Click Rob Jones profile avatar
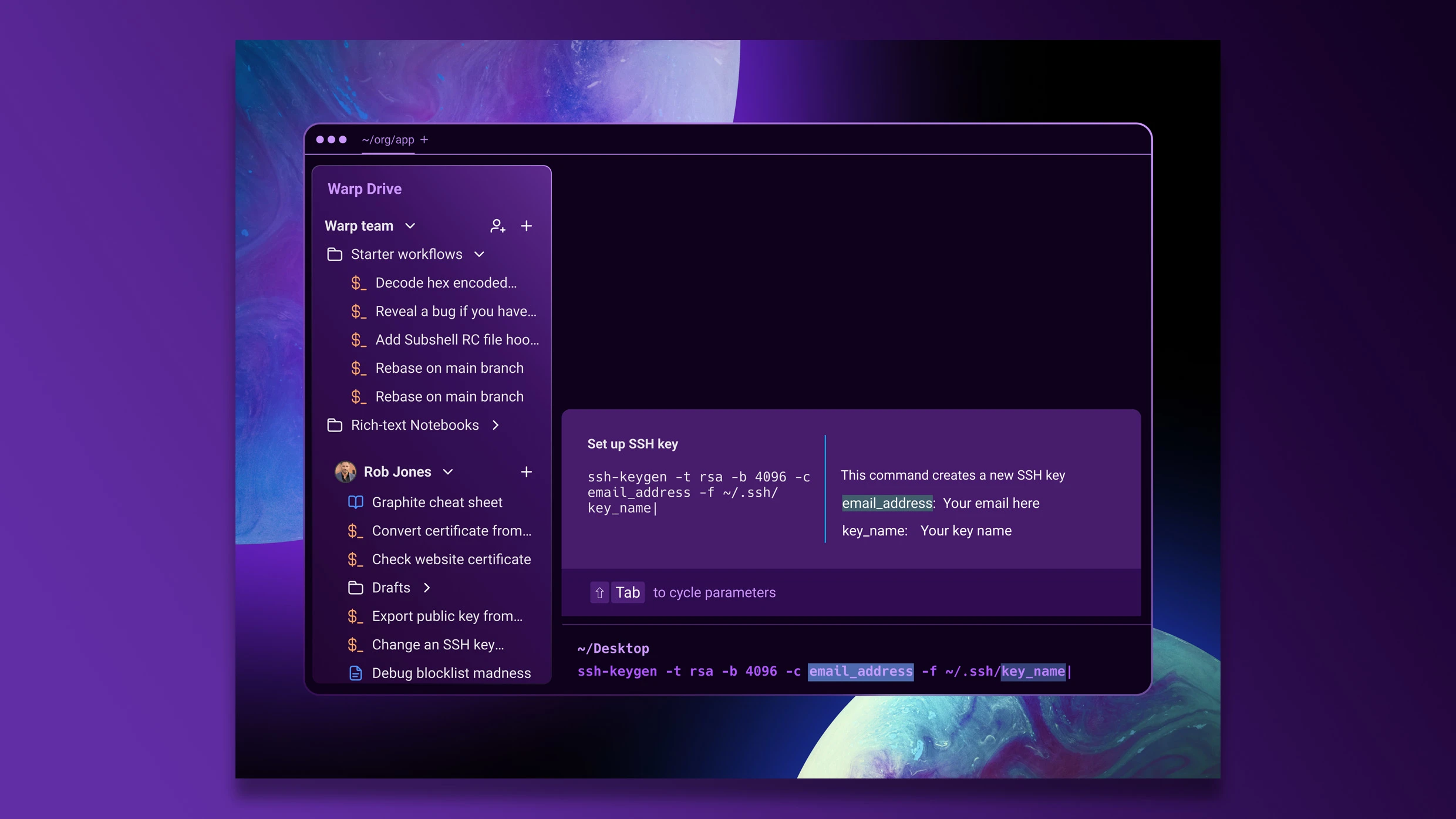Image resolution: width=1456 pixels, height=819 pixels. coord(346,471)
